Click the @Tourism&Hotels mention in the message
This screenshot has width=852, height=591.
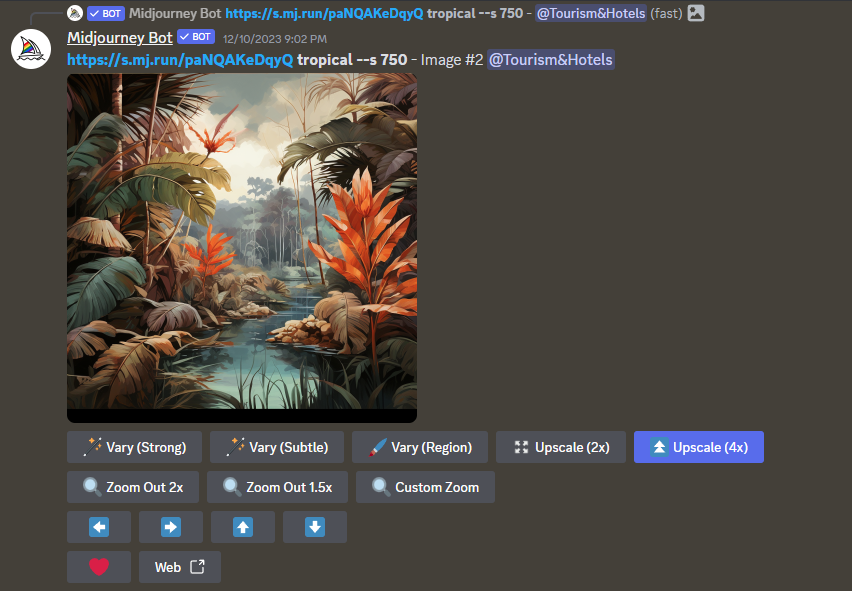click(551, 60)
